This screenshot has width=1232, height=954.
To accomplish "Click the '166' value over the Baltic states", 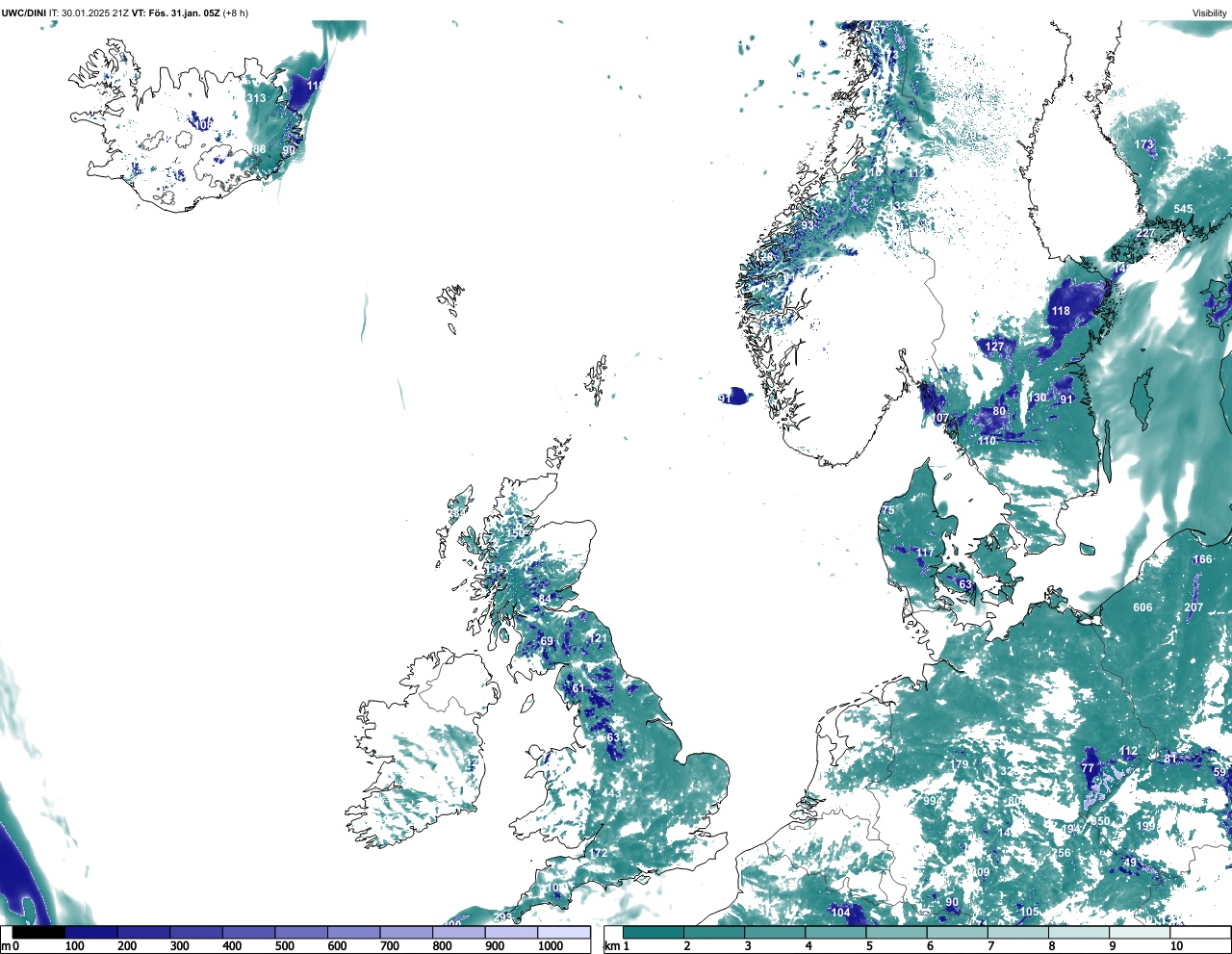I will tap(1203, 560).
